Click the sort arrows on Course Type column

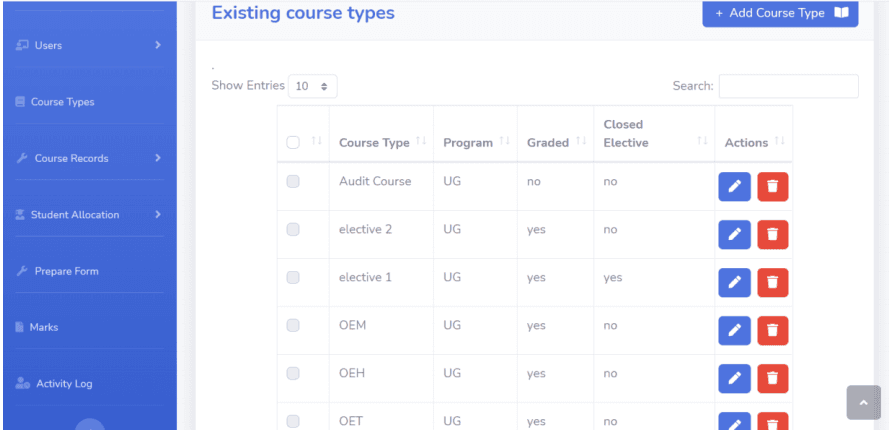(x=421, y=141)
